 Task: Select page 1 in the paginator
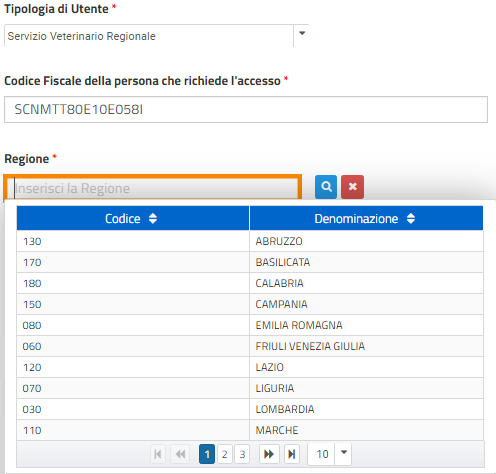click(x=207, y=454)
